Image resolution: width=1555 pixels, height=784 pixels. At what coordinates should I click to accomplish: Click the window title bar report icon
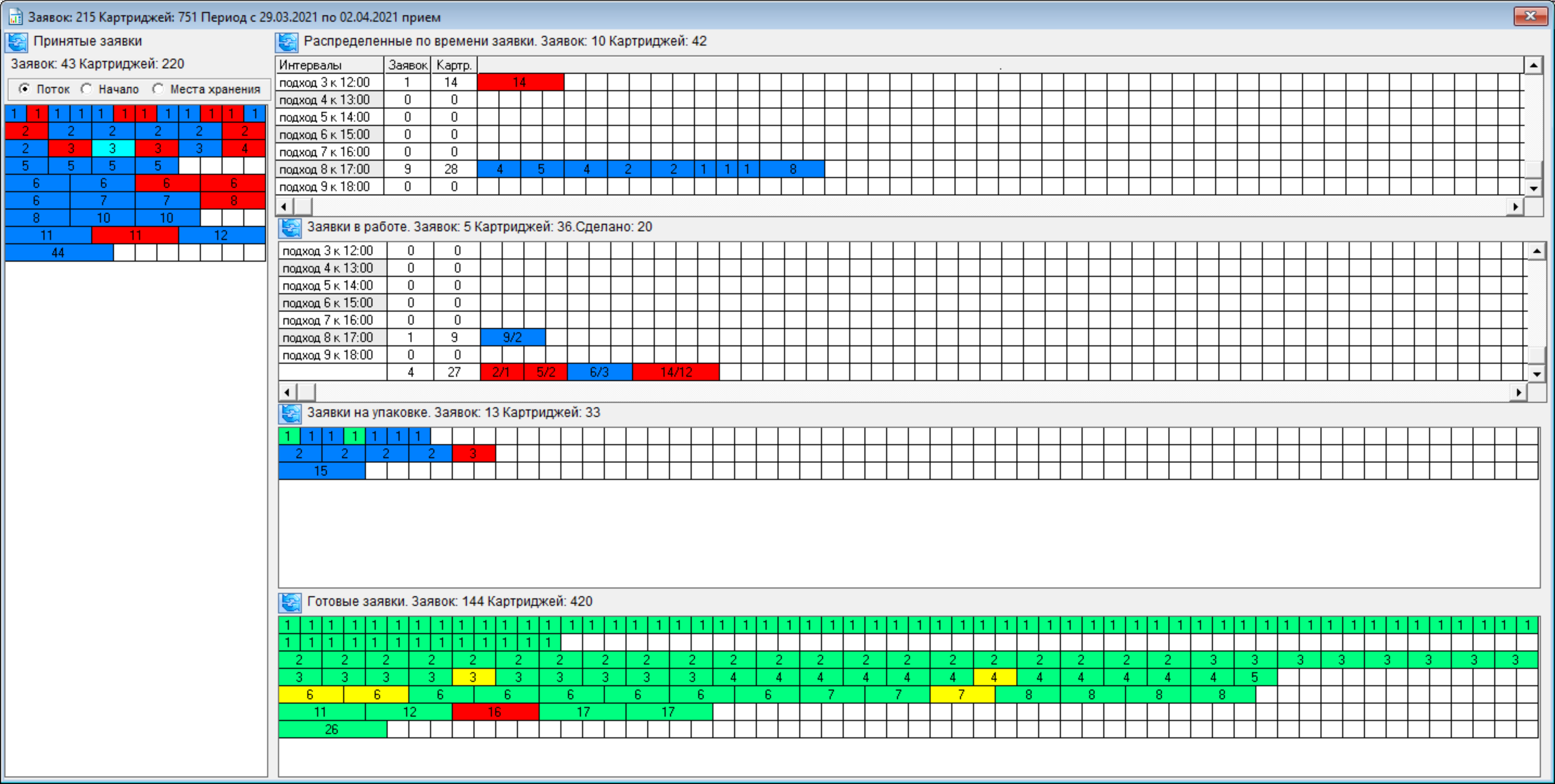point(15,17)
